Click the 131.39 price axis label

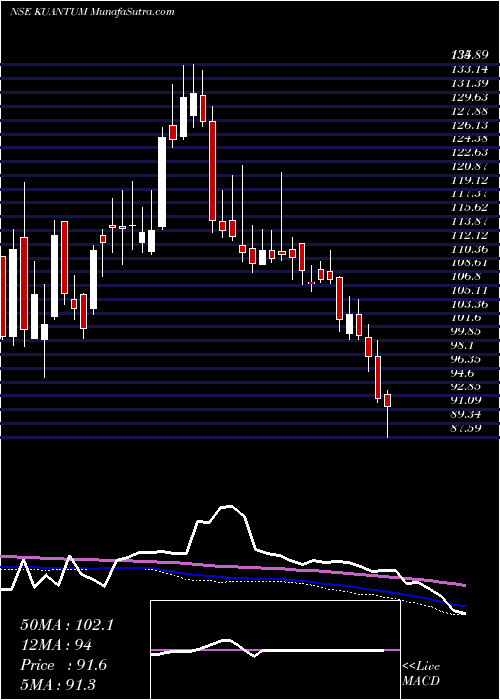469,83
